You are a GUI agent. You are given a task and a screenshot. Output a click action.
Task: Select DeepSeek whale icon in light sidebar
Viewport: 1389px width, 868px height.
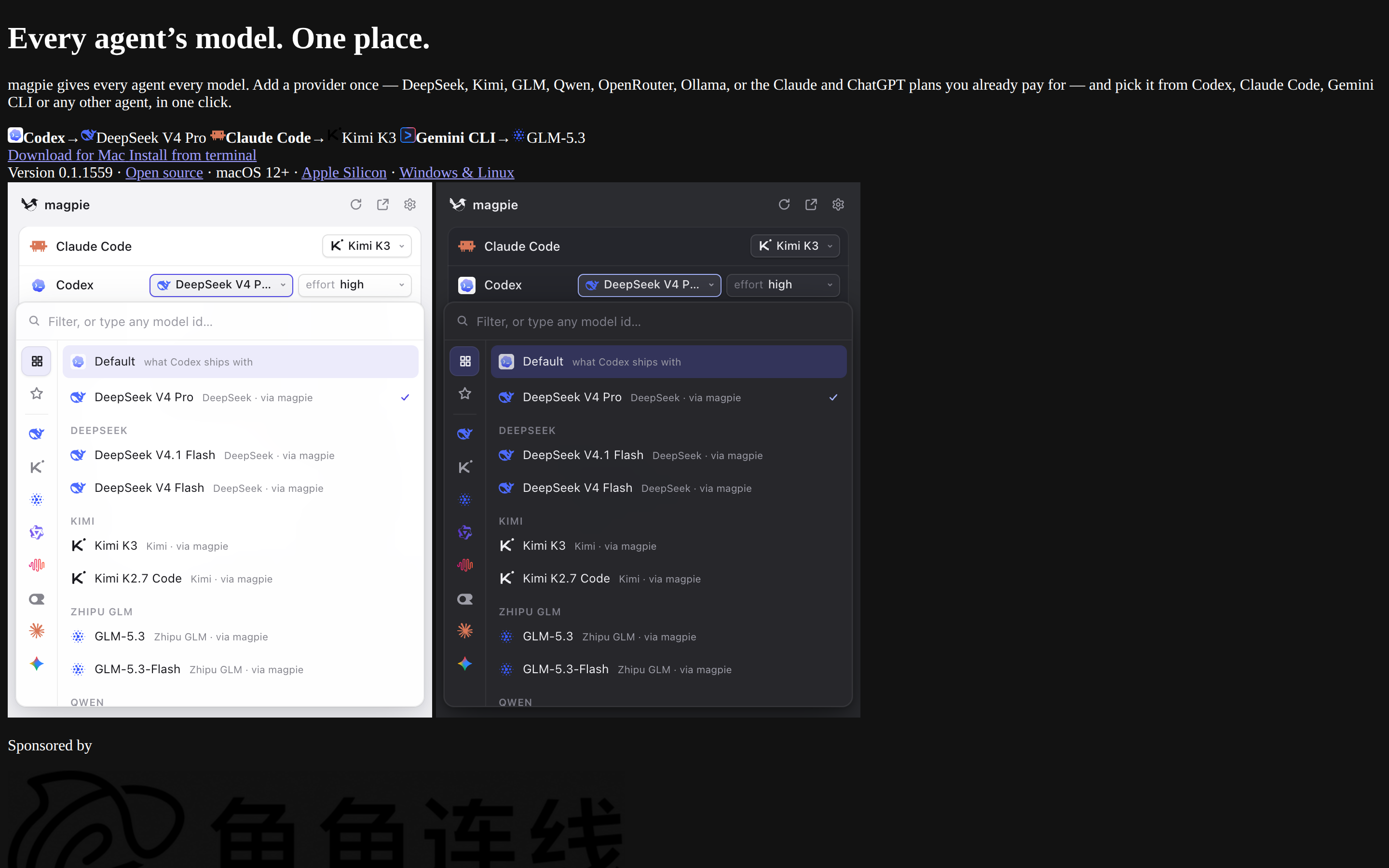37,434
